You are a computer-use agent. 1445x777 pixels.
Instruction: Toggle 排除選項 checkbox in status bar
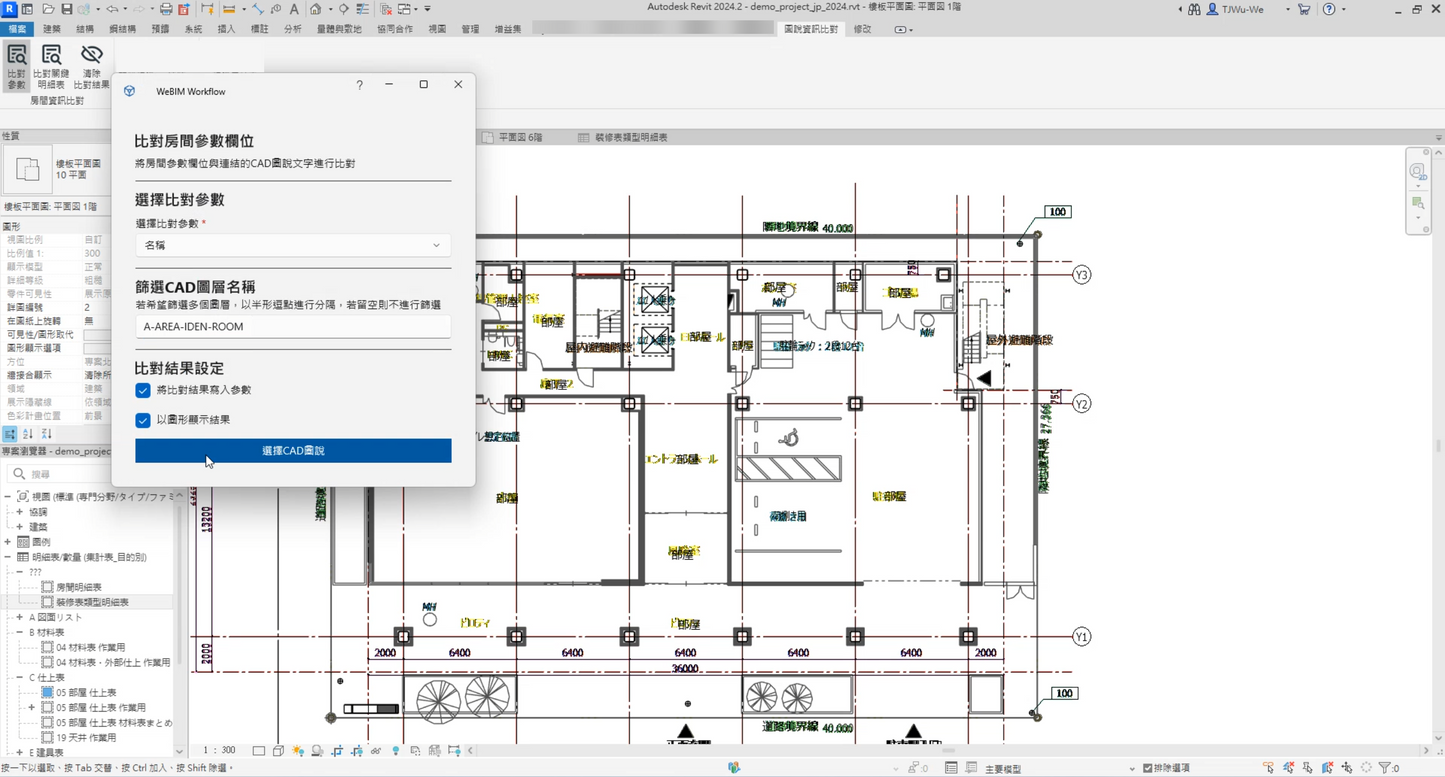pyautogui.click(x=1147, y=768)
